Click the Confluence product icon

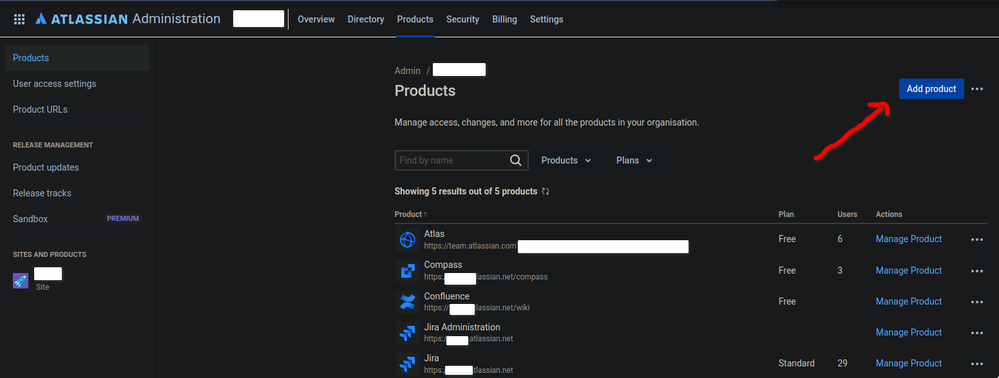click(x=407, y=302)
